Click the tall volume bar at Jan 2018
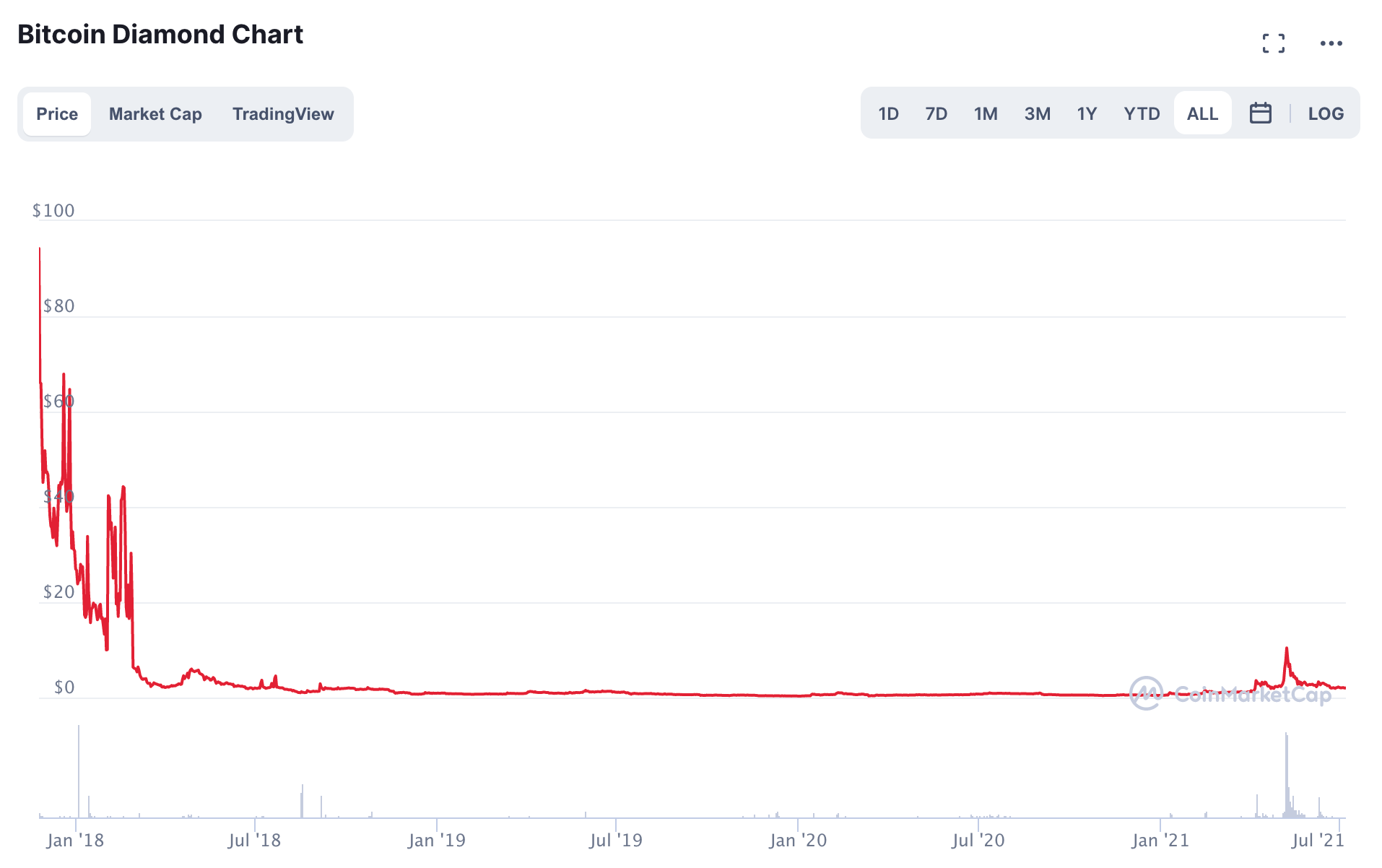This screenshot has width=1382, height=868. [79, 771]
